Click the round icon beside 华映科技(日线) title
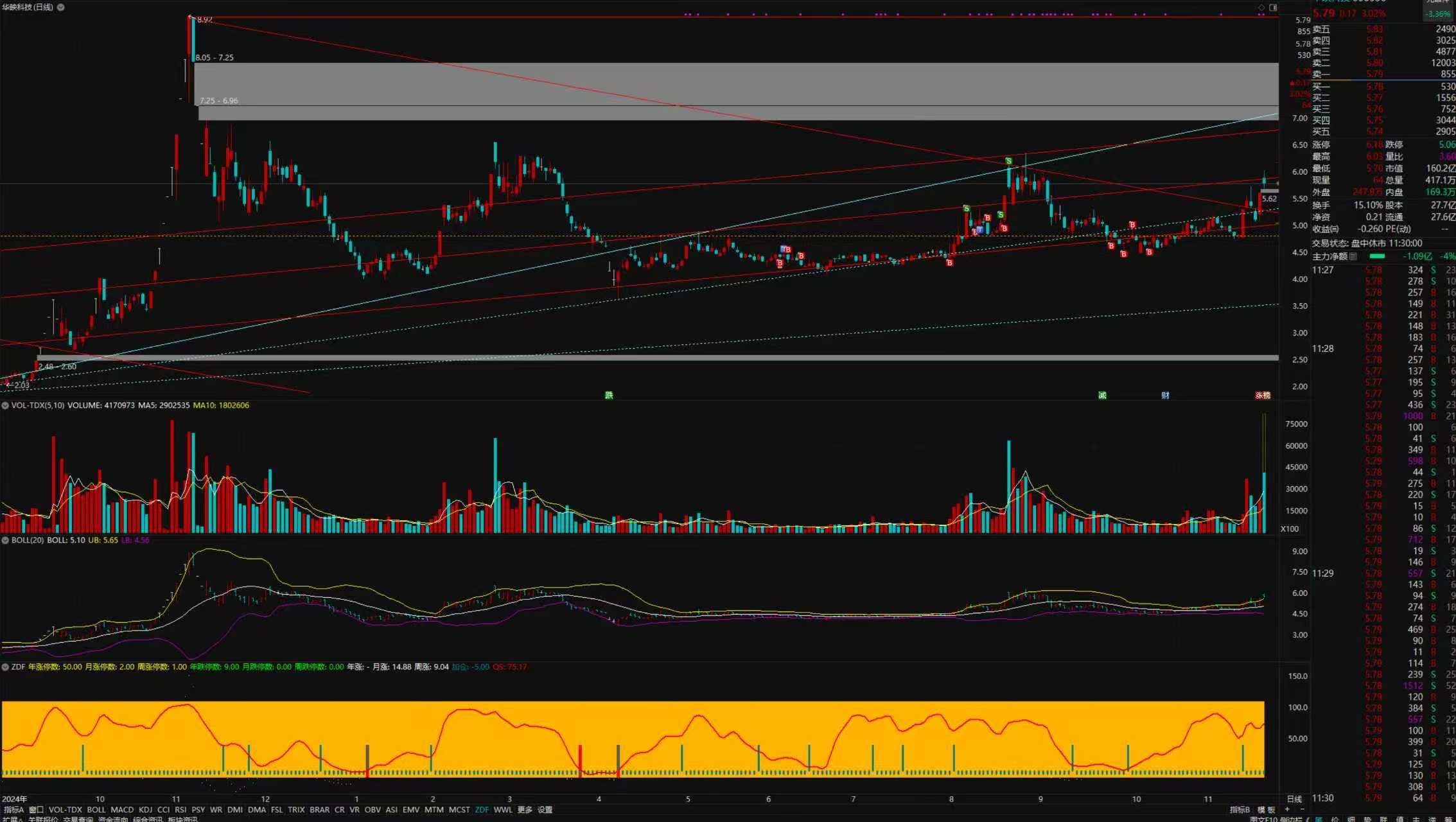Screen dimensions: 1456x822 click(x=61, y=7)
